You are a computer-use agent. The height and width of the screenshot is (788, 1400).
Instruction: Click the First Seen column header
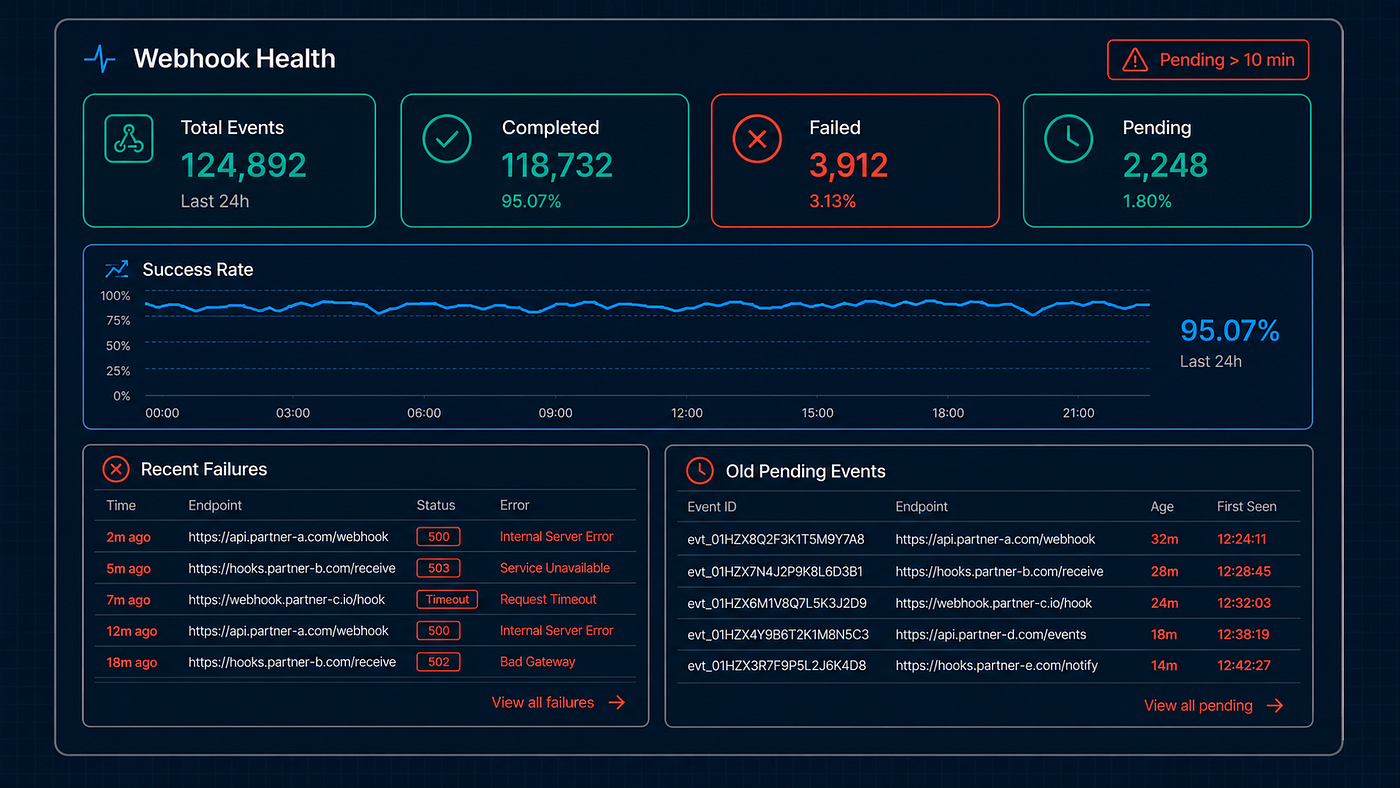[1247, 507]
